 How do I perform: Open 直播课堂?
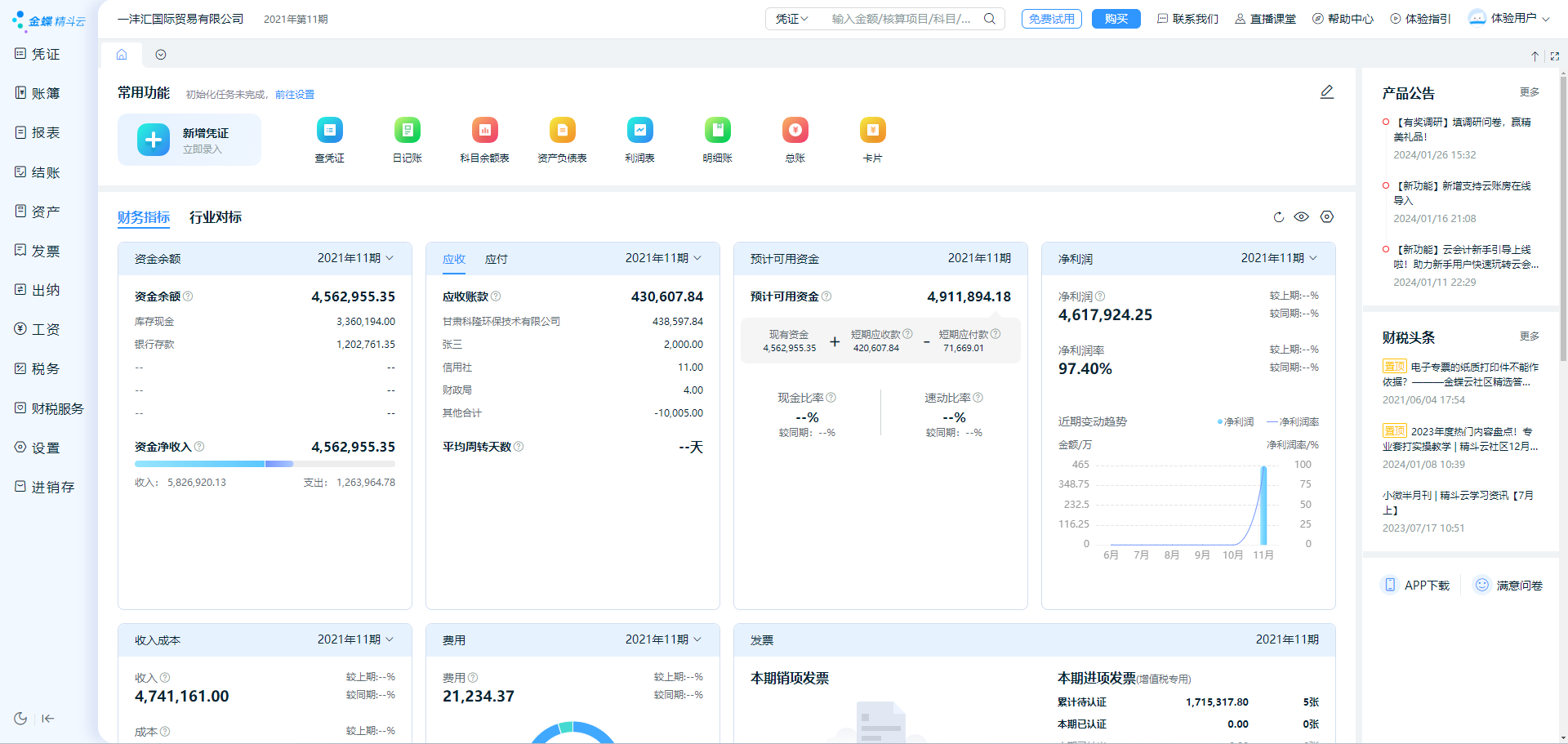pyautogui.click(x=1265, y=19)
